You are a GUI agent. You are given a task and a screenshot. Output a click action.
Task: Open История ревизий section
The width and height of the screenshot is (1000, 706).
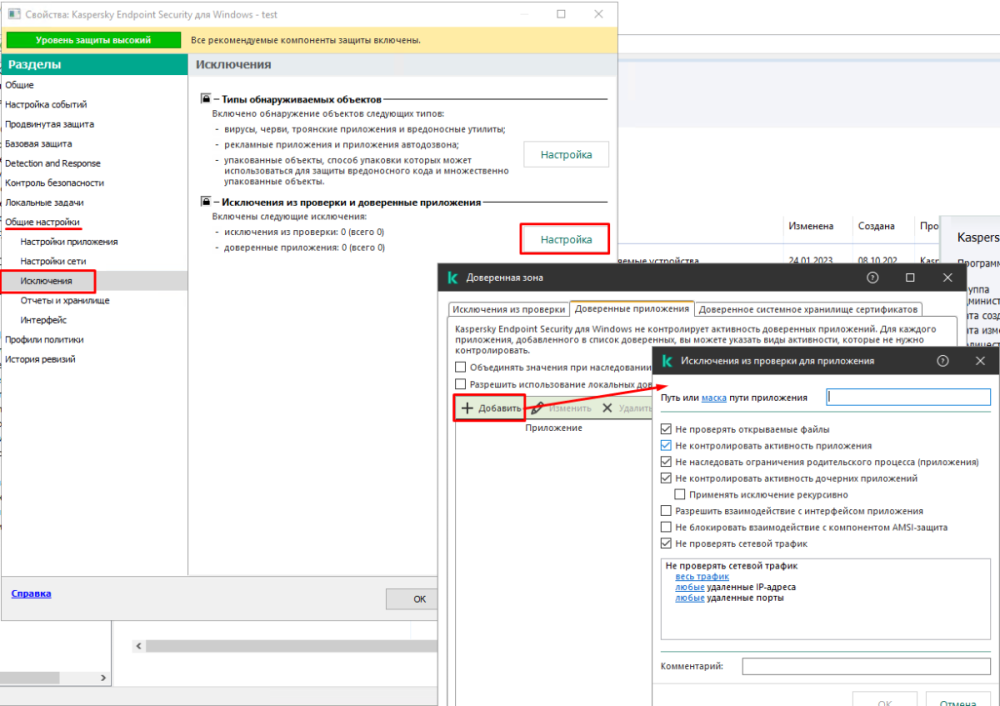point(40,360)
